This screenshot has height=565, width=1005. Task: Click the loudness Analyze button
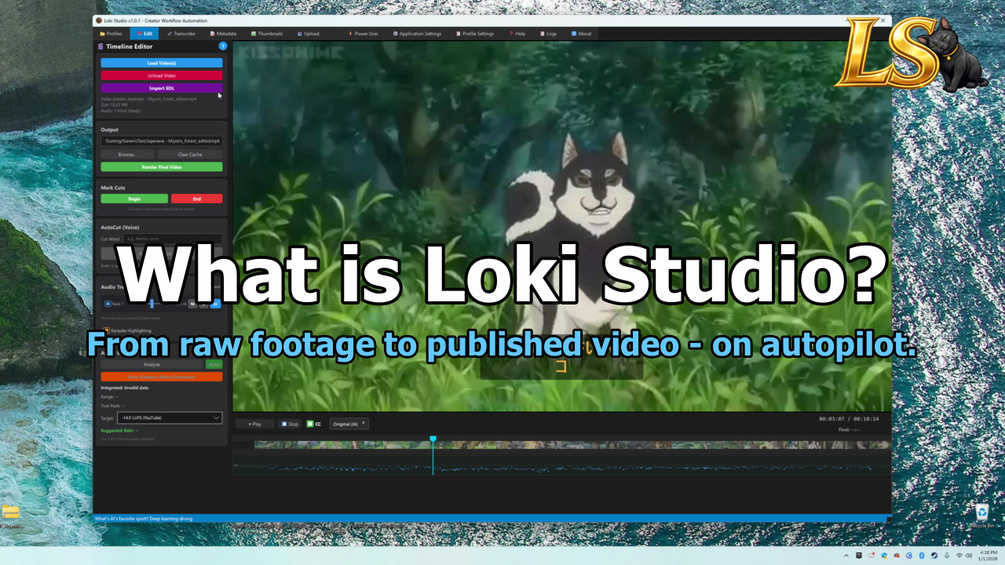[152, 364]
